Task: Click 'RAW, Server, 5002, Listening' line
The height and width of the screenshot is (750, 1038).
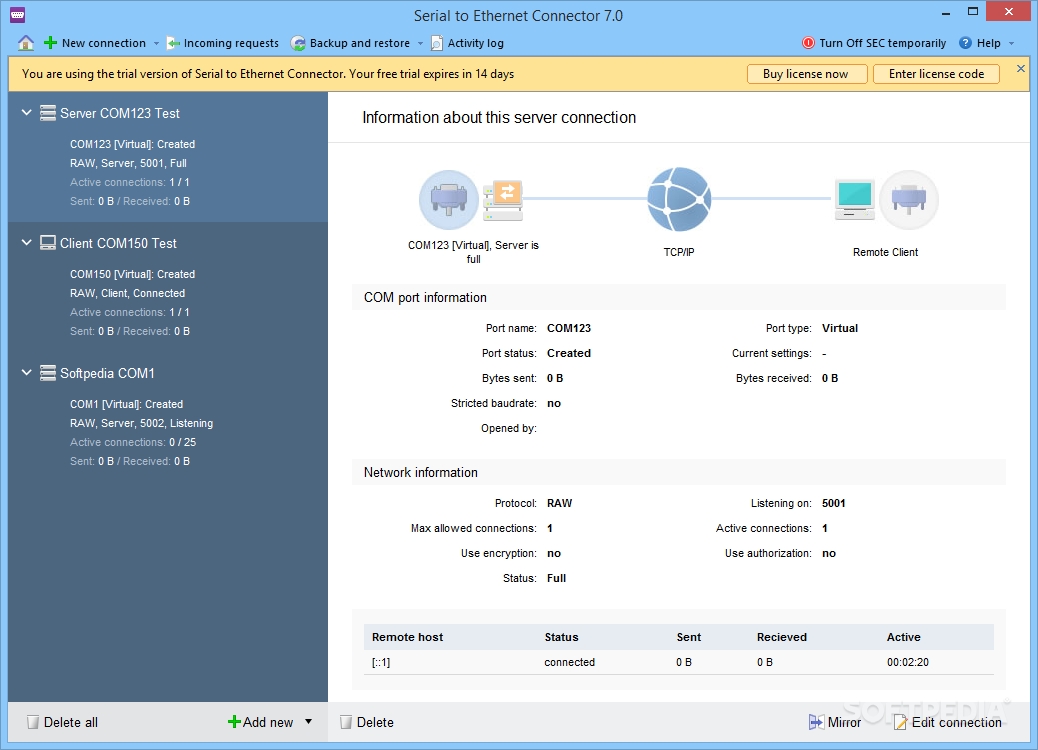Action: tap(142, 423)
